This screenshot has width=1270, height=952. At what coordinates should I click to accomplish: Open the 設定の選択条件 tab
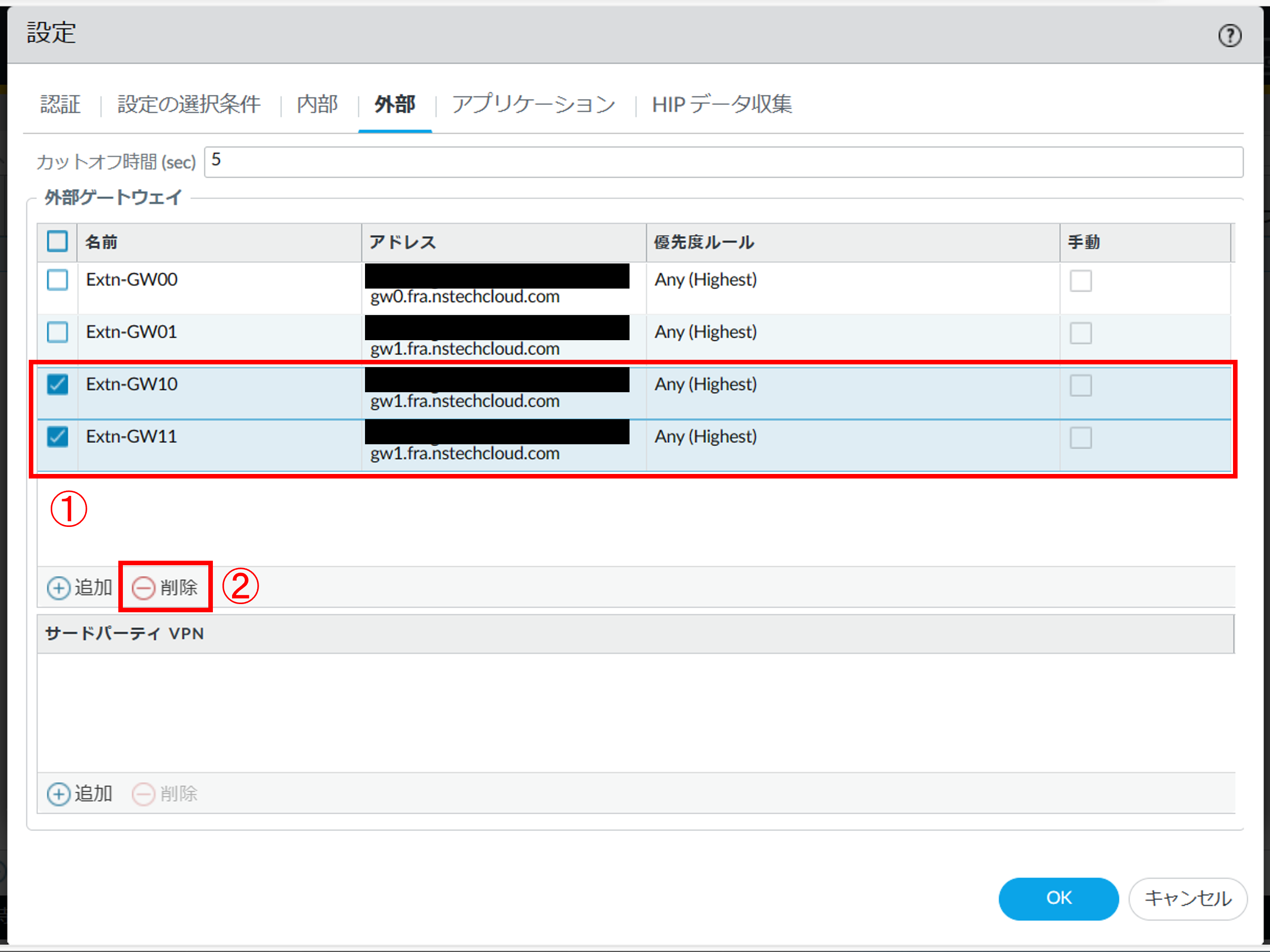[189, 105]
